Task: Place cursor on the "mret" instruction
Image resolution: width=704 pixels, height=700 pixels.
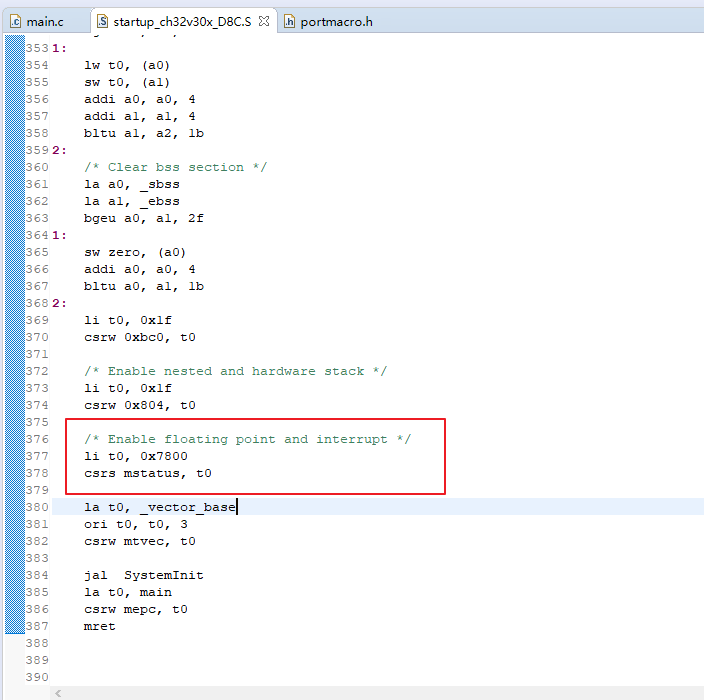Action: (99, 626)
